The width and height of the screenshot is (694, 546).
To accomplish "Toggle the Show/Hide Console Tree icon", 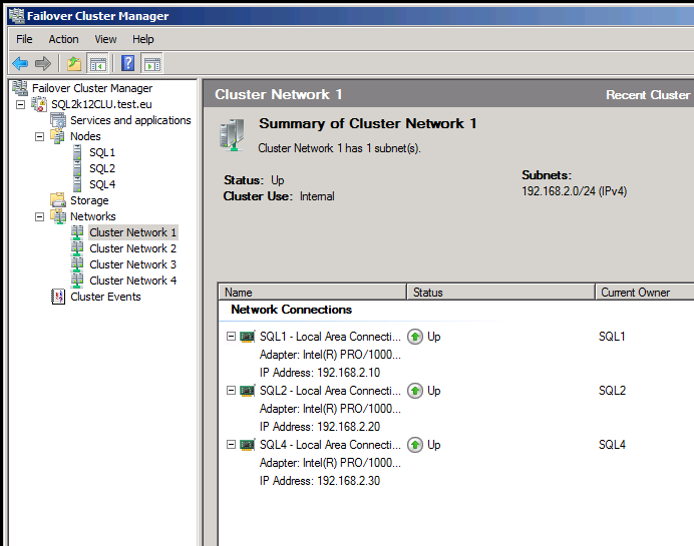I will tap(98, 64).
